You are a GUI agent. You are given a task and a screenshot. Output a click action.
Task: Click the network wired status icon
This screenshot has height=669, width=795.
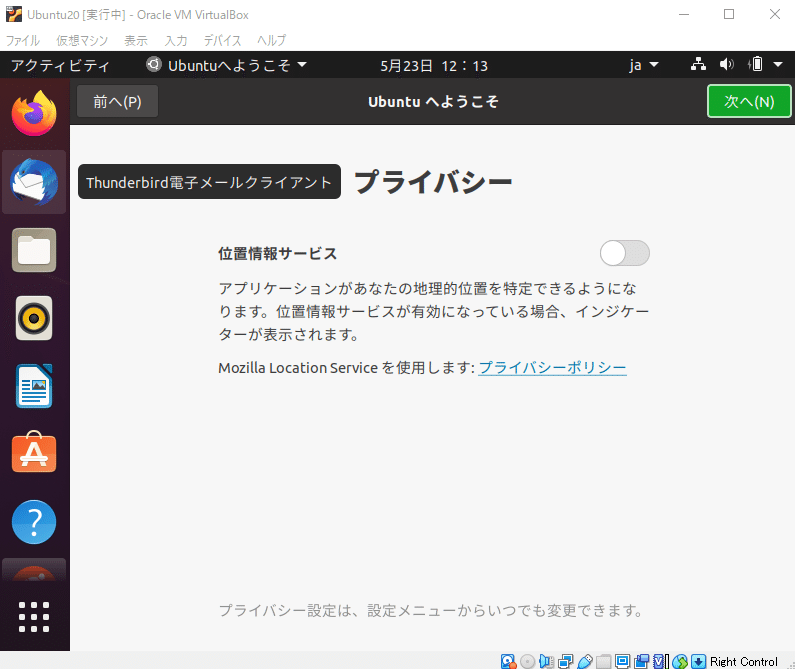pos(698,64)
